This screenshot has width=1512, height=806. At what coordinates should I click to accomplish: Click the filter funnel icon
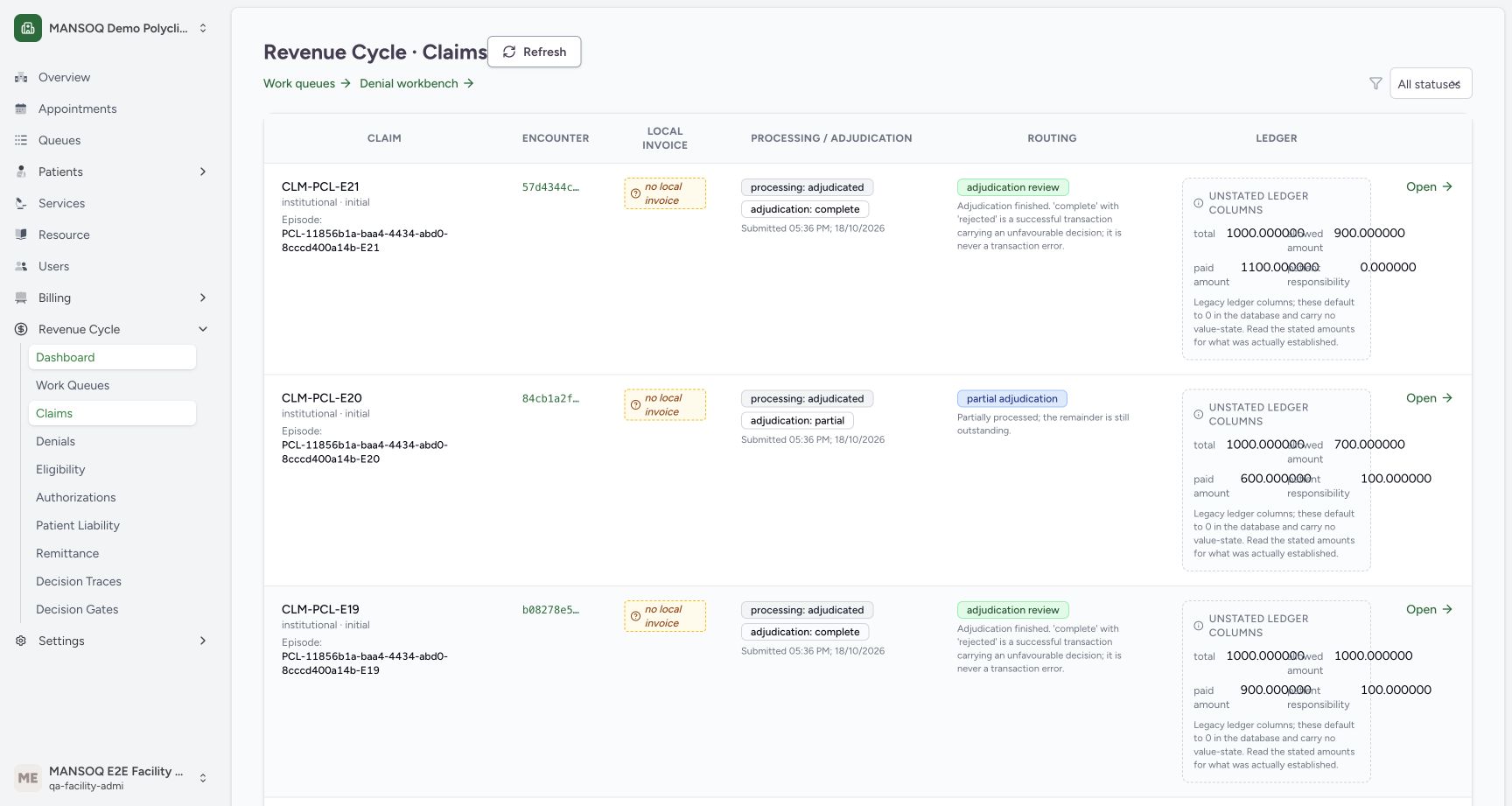pyautogui.click(x=1375, y=84)
